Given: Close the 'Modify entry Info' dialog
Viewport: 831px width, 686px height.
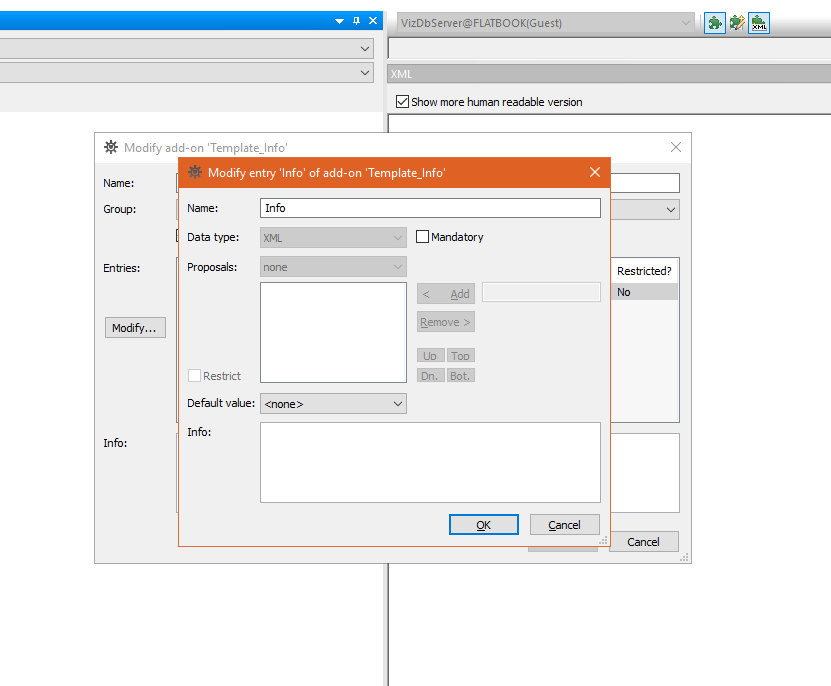Looking at the screenshot, I should 595,173.
